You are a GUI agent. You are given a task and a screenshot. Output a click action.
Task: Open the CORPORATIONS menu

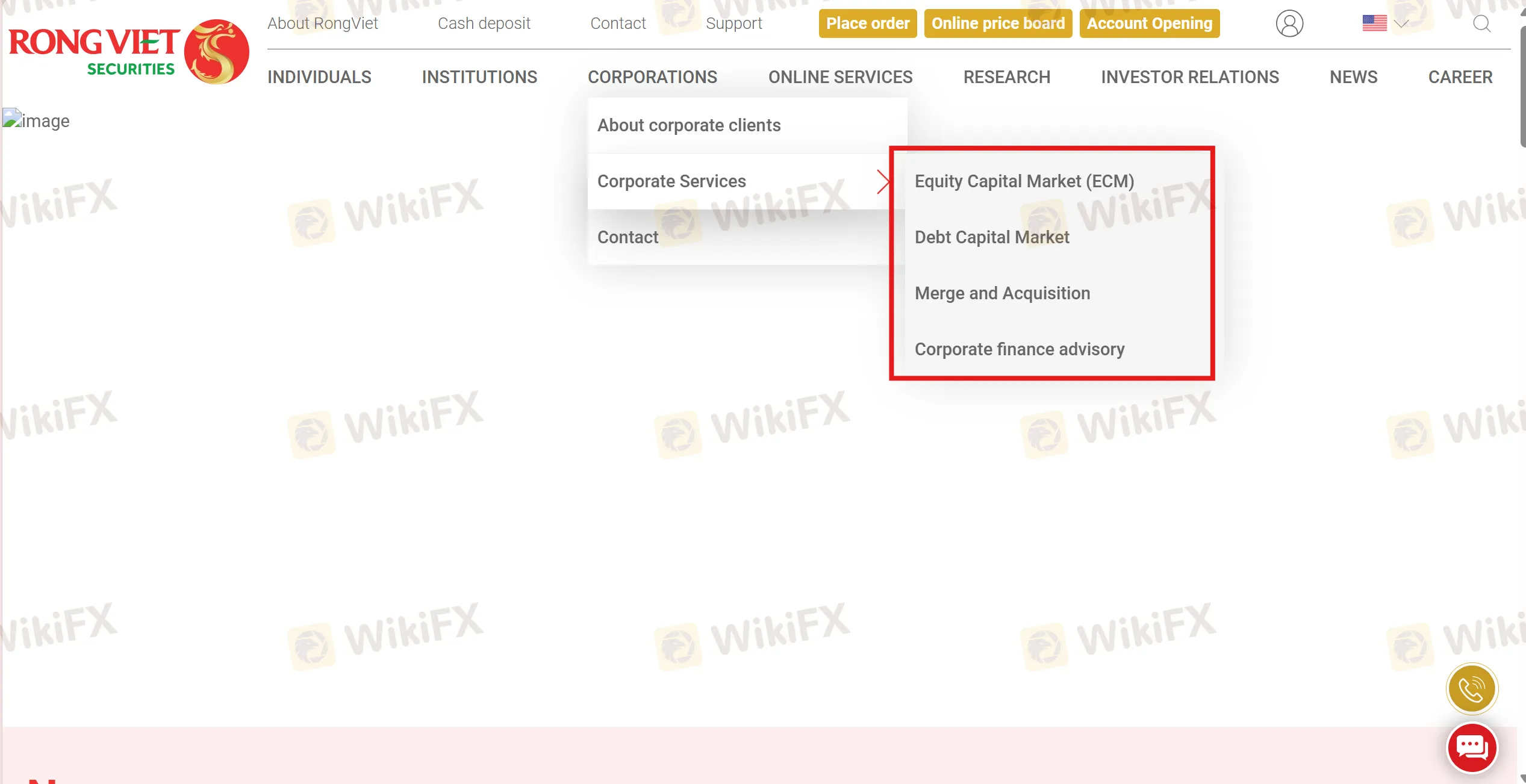652,77
